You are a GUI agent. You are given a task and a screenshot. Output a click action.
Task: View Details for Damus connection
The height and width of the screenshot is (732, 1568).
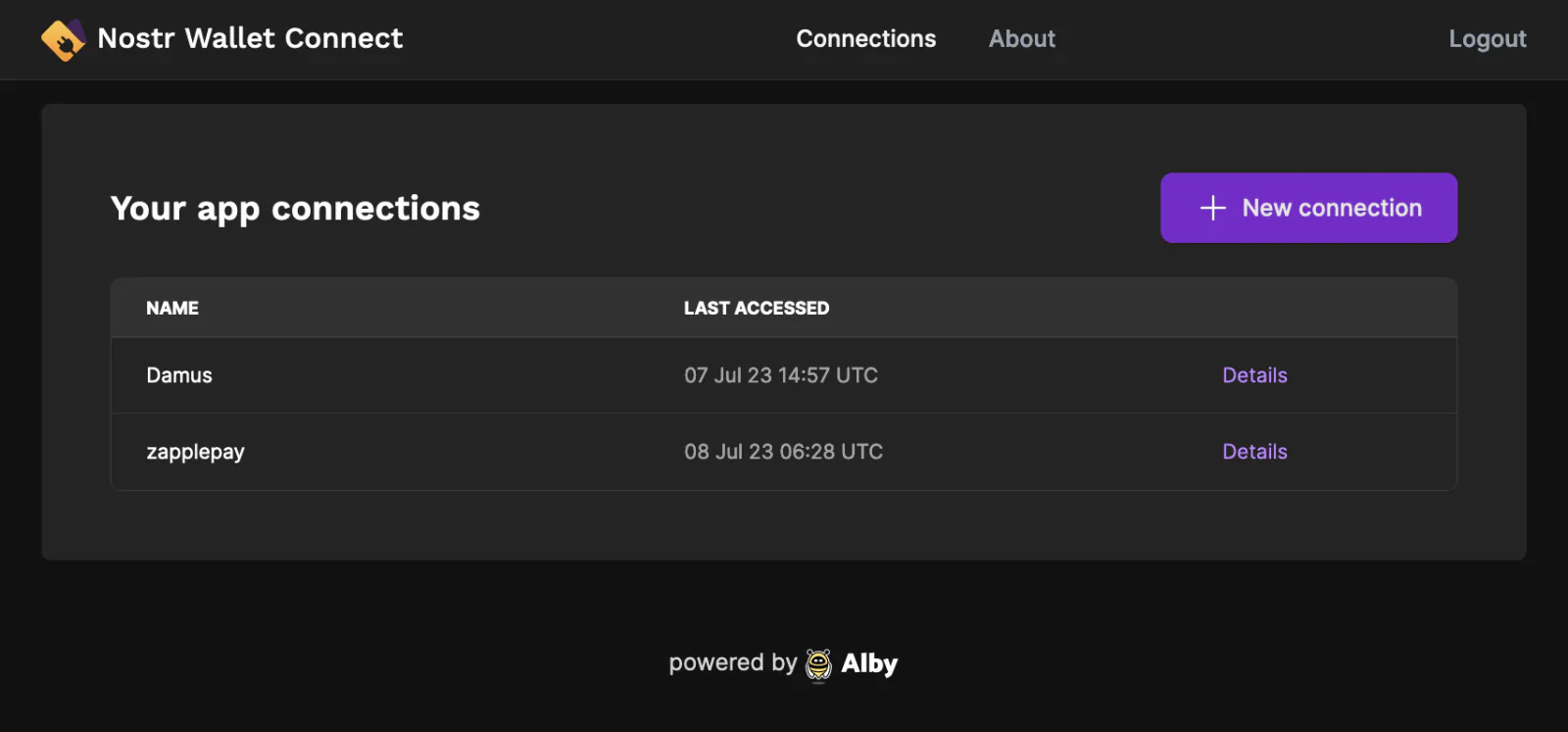1254,375
